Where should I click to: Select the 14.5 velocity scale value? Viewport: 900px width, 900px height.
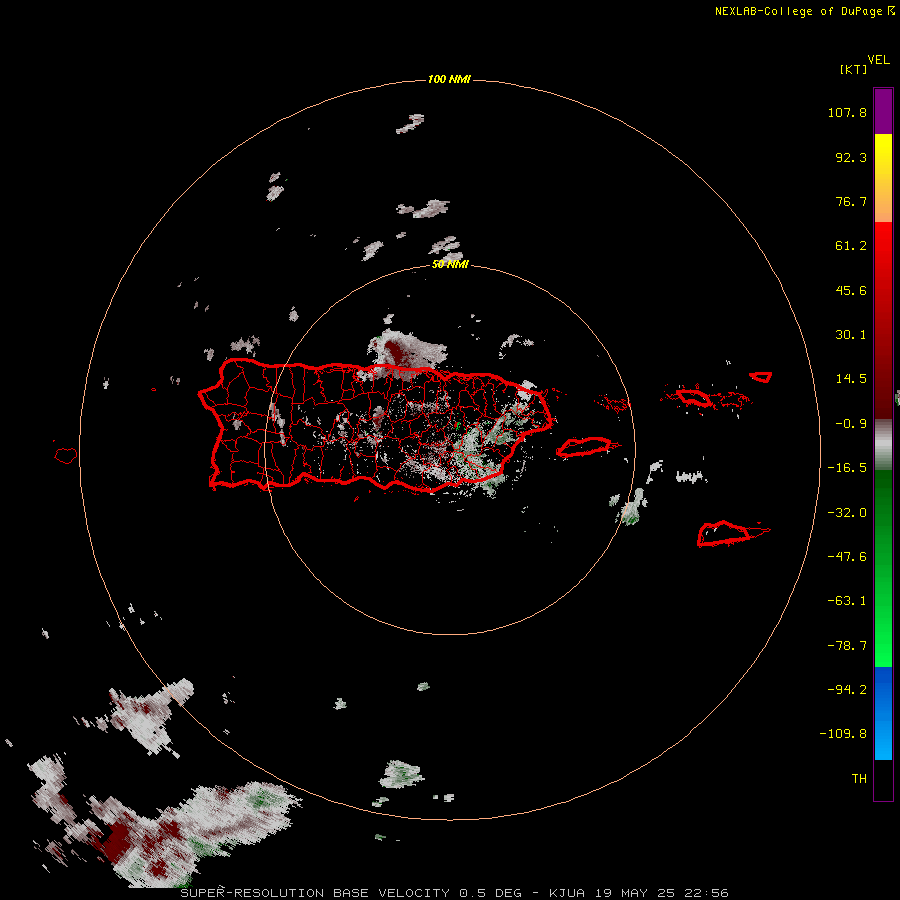coord(851,379)
